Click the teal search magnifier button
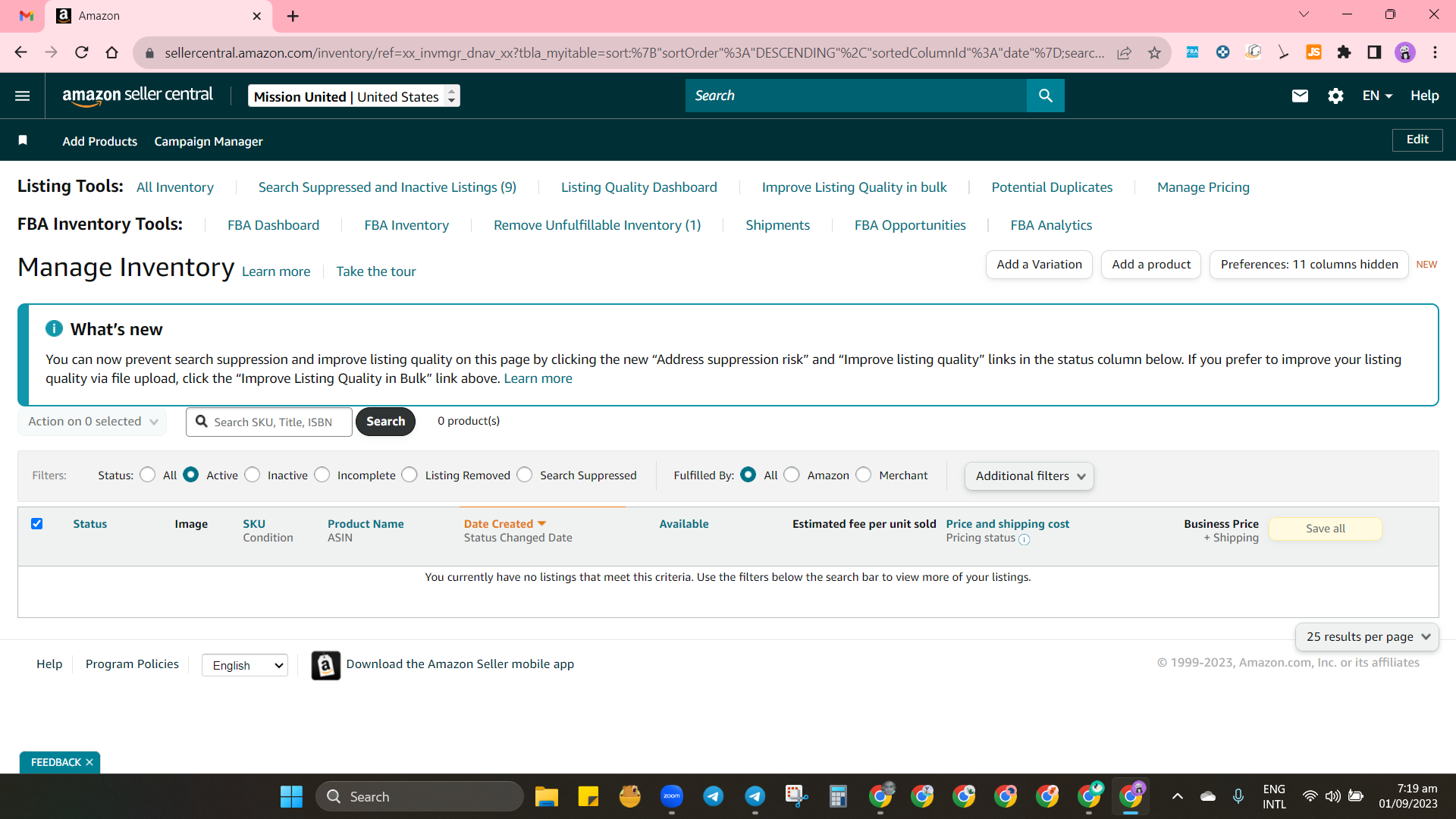 (x=1045, y=96)
